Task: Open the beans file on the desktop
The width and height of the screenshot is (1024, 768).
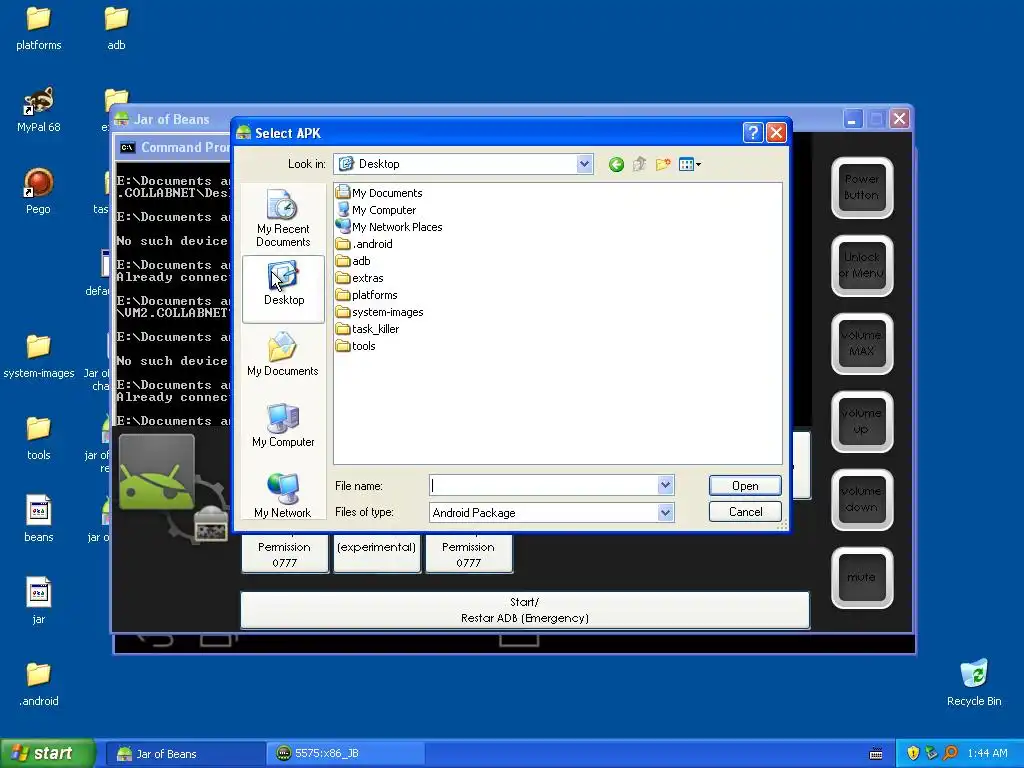Action: click(39, 520)
